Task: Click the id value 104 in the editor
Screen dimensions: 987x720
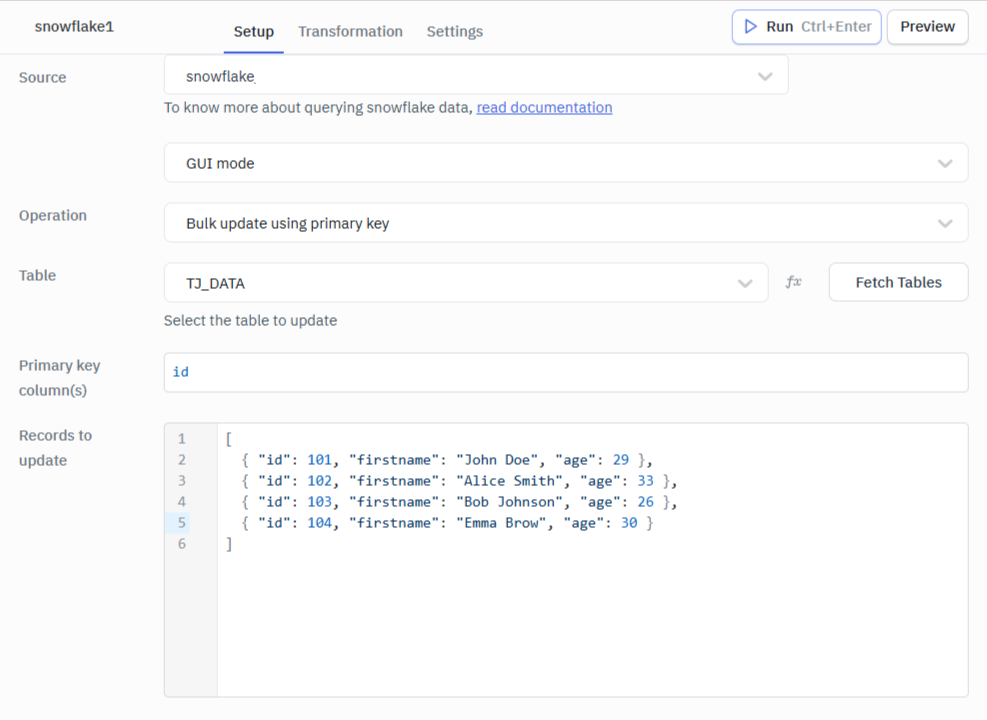Action: pos(319,522)
